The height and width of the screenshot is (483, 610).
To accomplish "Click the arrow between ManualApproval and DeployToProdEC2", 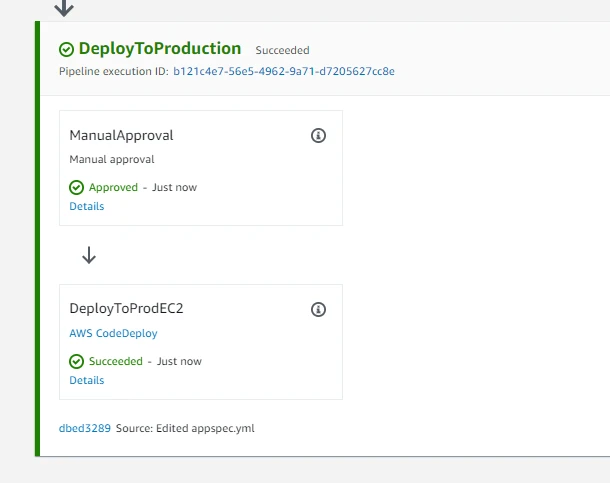I will tap(89, 256).
